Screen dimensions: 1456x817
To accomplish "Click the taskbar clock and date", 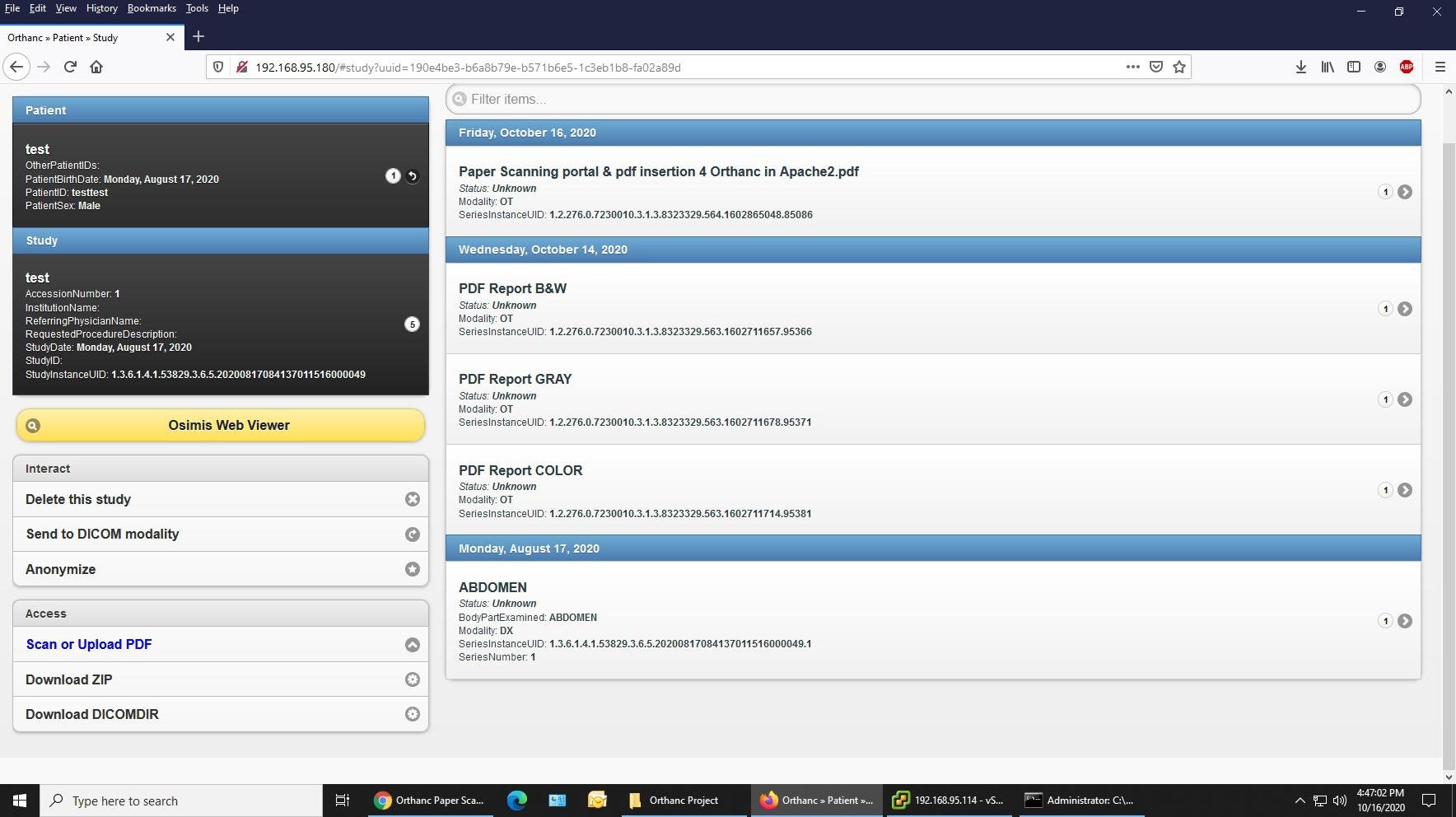I will tap(1381, 801).
